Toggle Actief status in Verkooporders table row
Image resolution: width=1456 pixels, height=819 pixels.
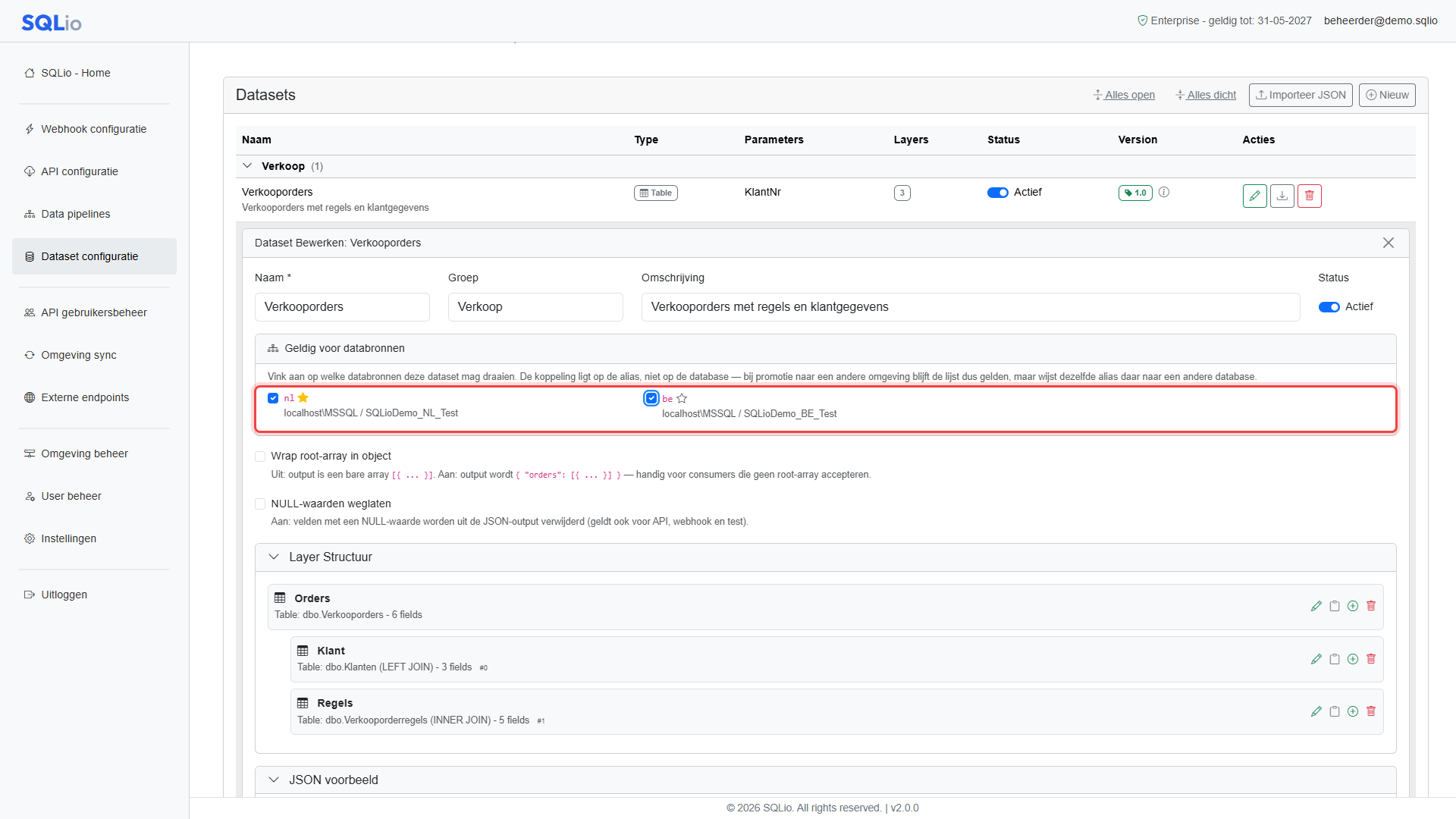click(x=997, y=193)
